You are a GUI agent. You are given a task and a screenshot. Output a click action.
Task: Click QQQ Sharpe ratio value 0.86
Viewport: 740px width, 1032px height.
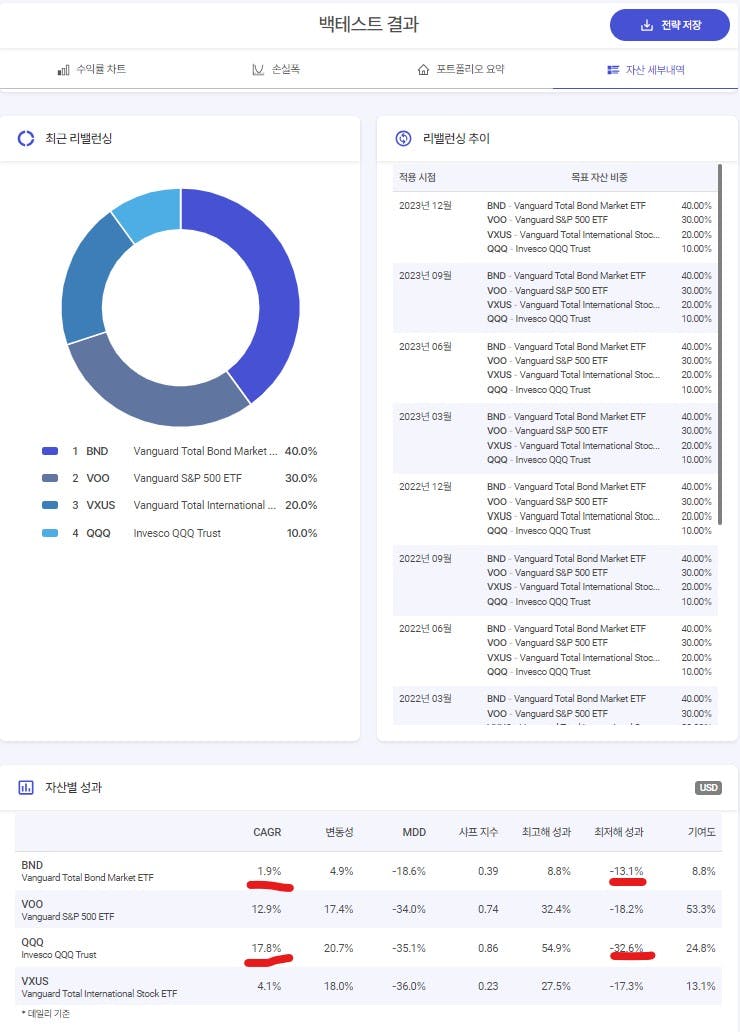tap(489, 948)
